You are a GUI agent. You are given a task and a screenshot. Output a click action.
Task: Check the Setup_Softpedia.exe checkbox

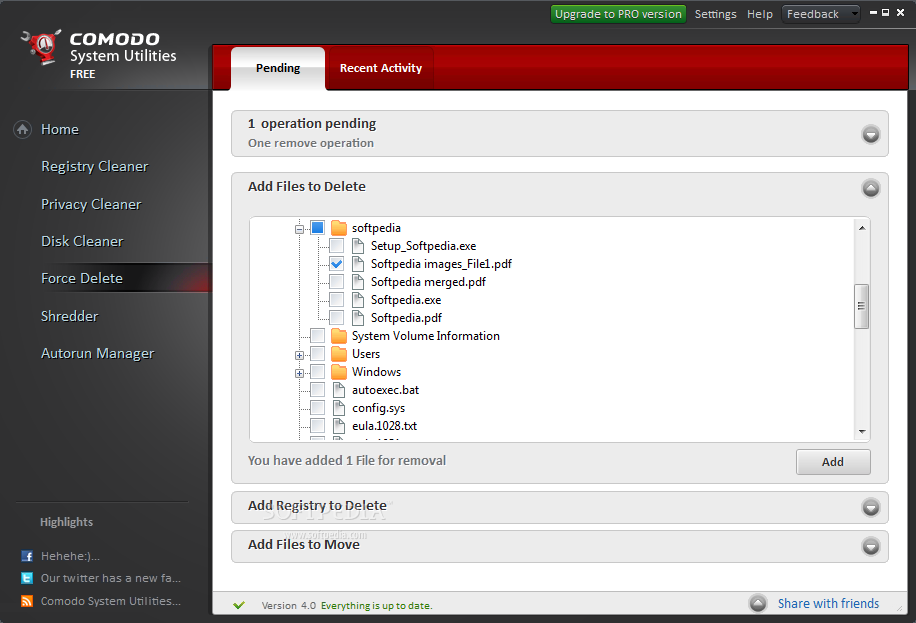(x=336, y=245)
